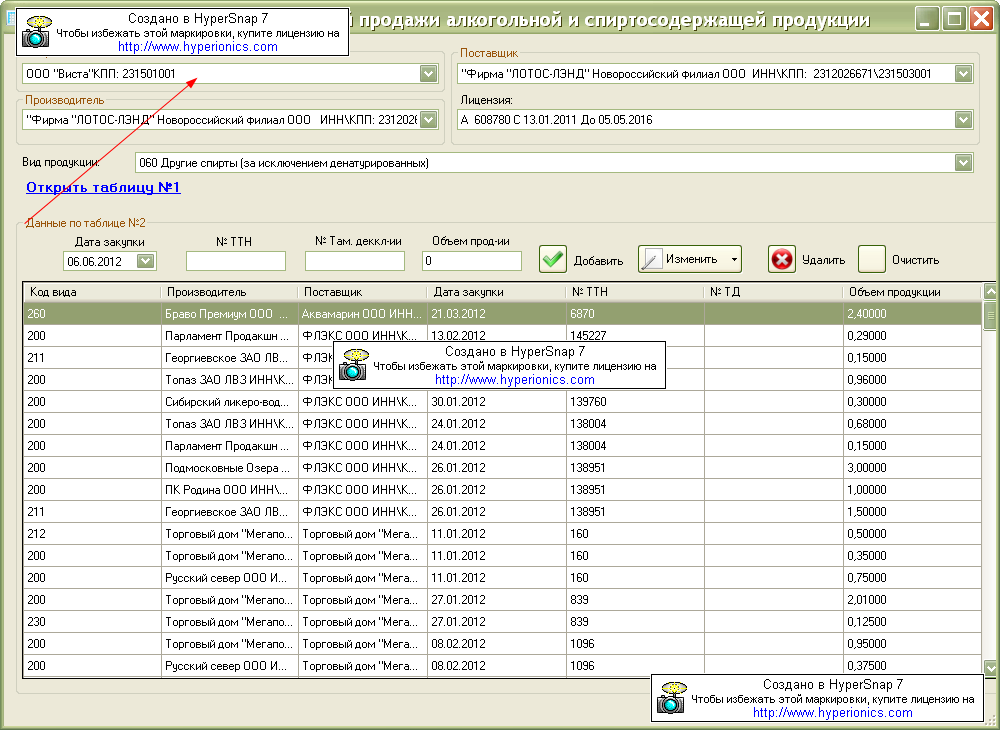
Task: Click the Объем прод-ии input field
Action: click(472, 261)
